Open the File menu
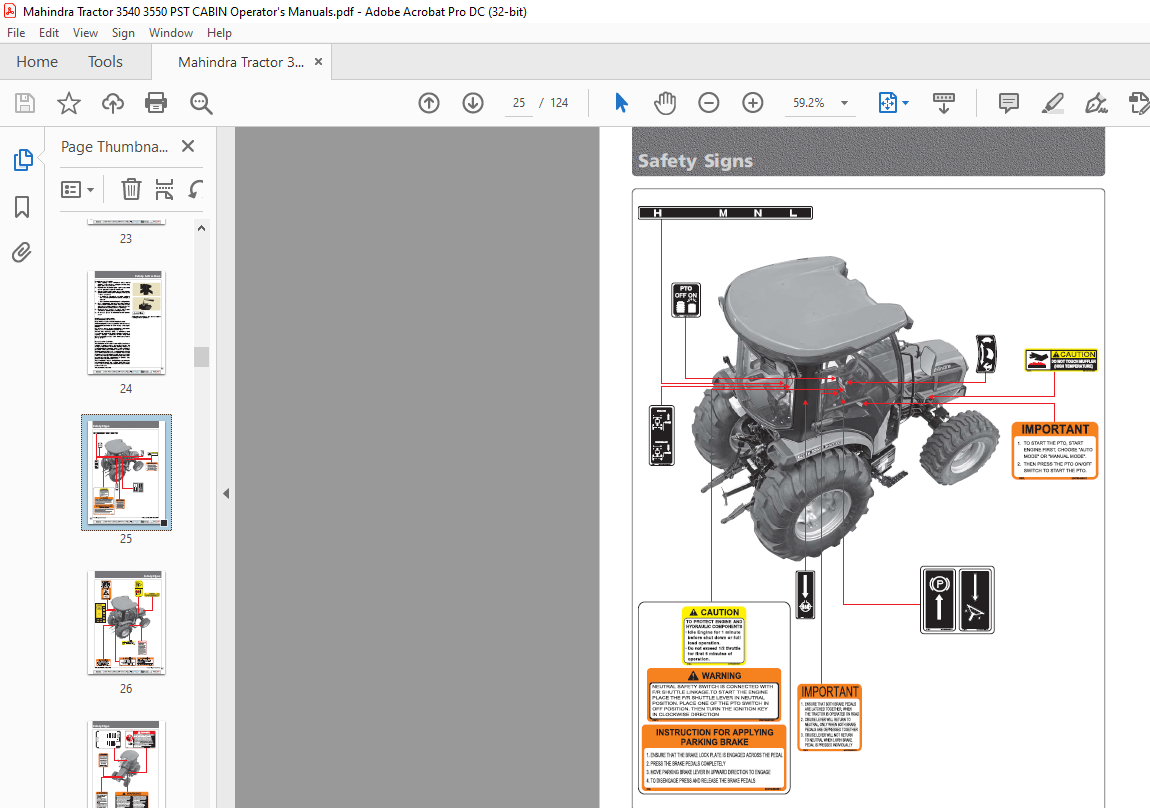The height and width of the screenshot is (808, 1150). pos(16,33)
